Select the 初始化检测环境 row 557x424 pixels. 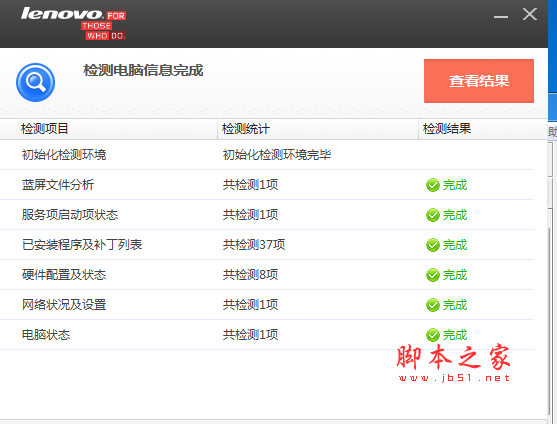[x=267, y=155]
